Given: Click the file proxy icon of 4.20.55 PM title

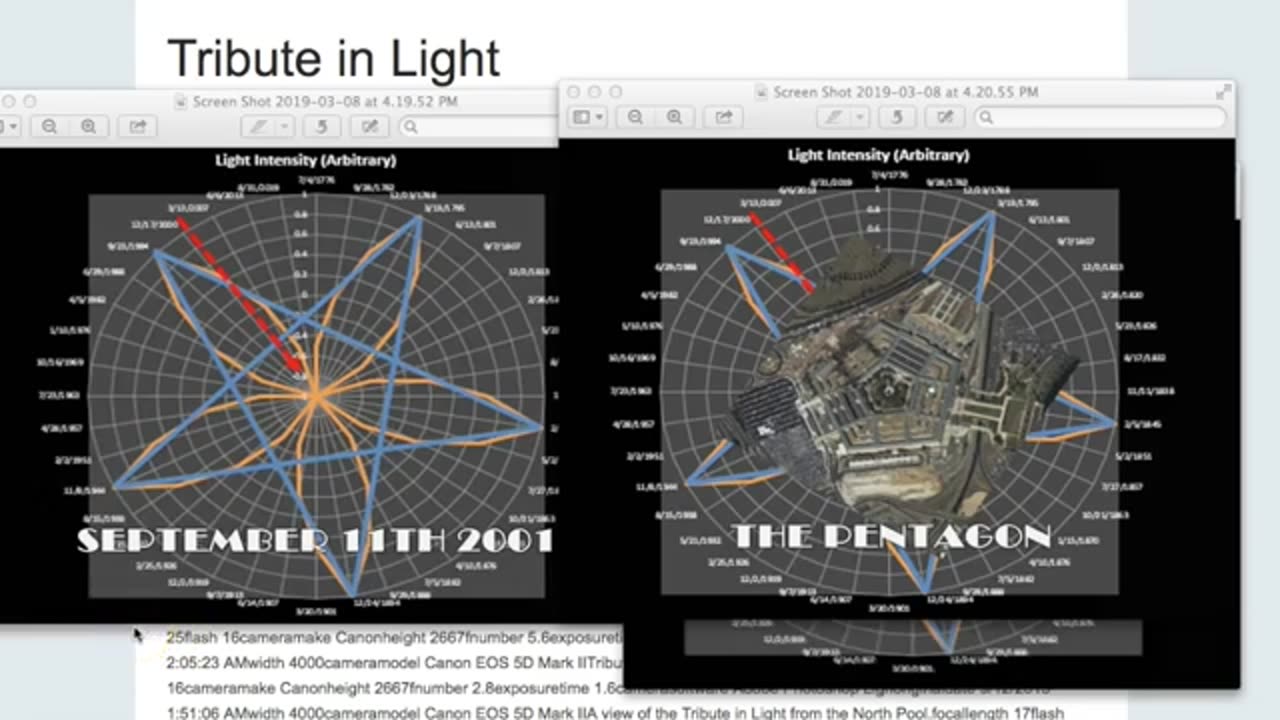Looking at the screenshot, I should (763, 92).
